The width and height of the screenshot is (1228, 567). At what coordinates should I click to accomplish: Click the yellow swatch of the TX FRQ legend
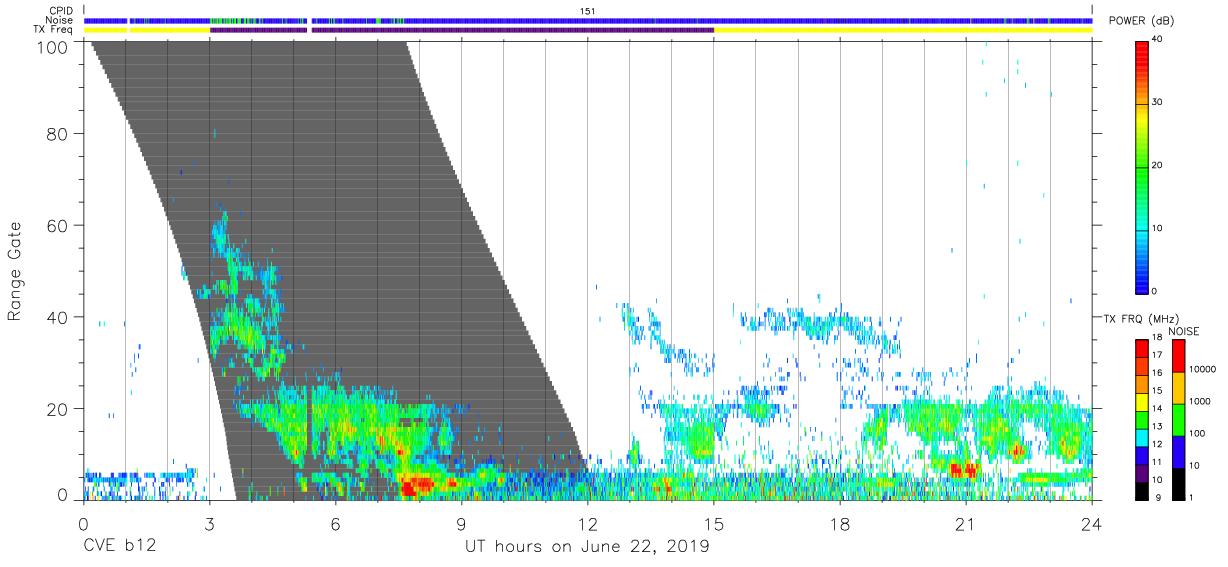click(x=1143, y=402)
